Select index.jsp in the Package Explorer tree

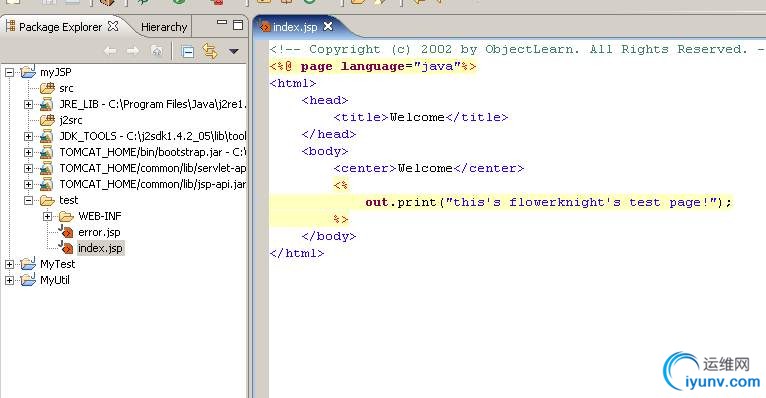(x=100, y=248)
